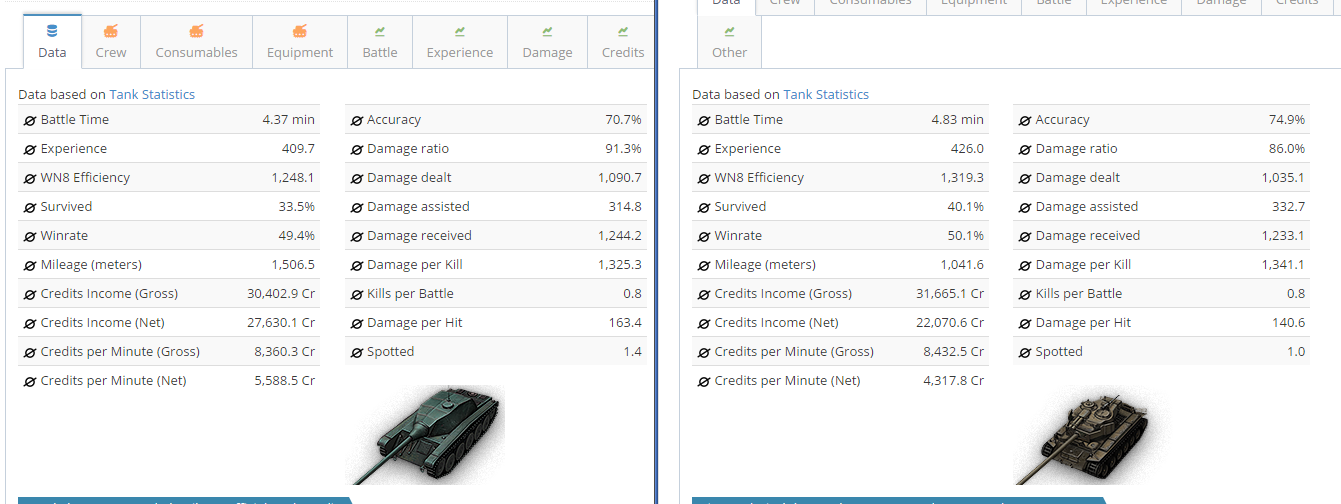Click the chart icon above the Battle tab
Screen dimensions: 1341x504
380,31
